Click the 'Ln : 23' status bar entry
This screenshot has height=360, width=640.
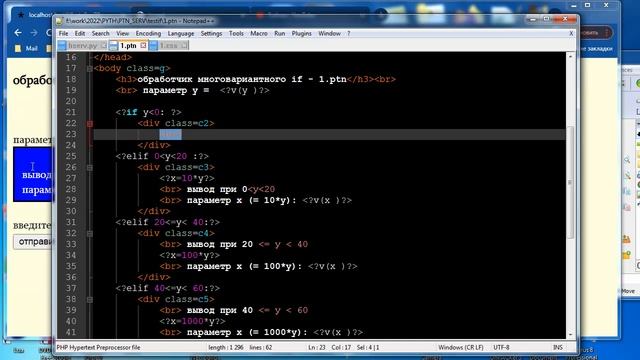[x=317, y=348]
